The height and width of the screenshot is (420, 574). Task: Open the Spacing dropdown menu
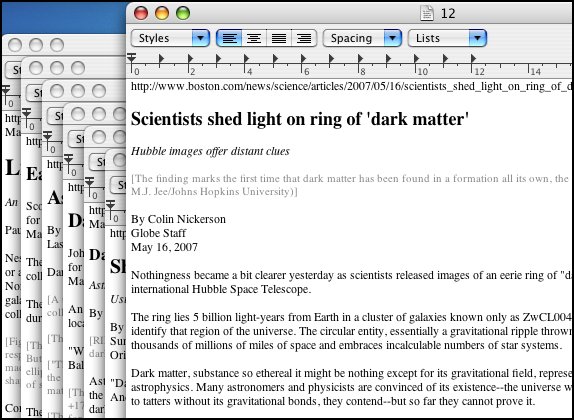click(362, 38)
